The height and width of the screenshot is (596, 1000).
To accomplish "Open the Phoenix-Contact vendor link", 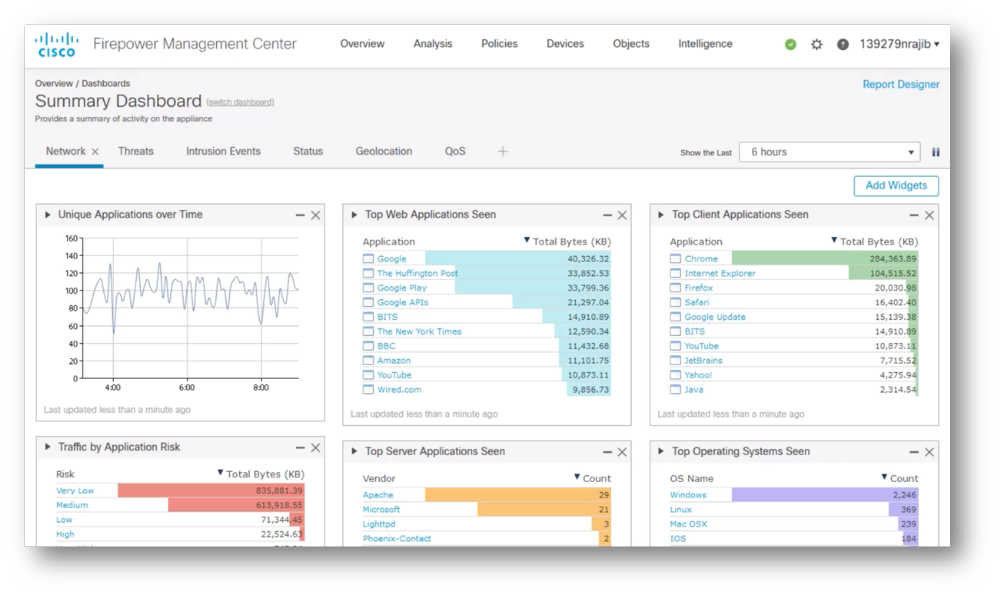I will (397, 539).
